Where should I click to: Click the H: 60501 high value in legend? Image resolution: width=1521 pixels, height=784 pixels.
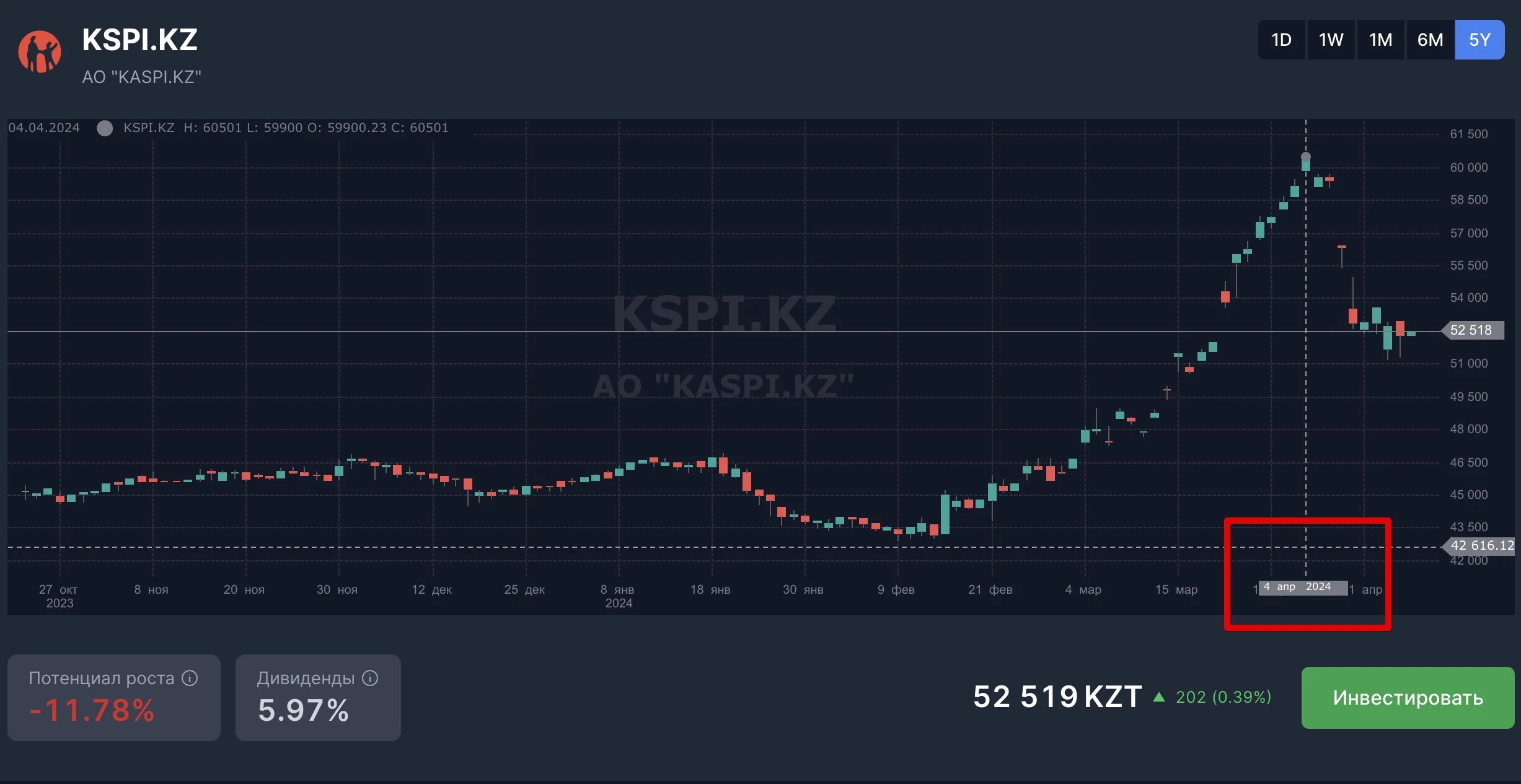213,128
